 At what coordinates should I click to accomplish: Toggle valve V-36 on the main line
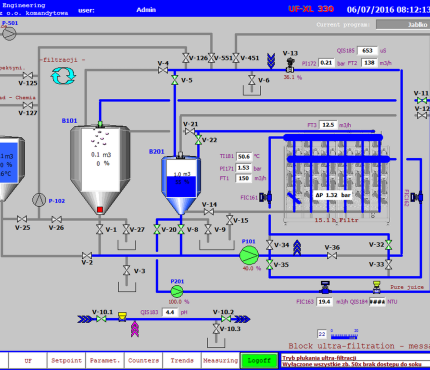coord(332,256)
